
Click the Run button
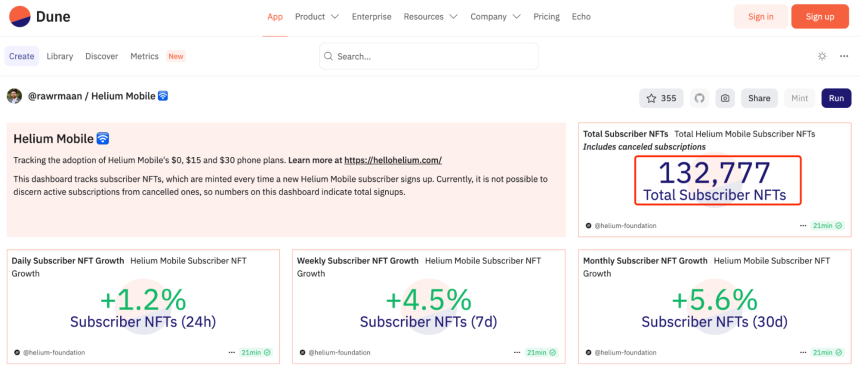tap(836, 98)
